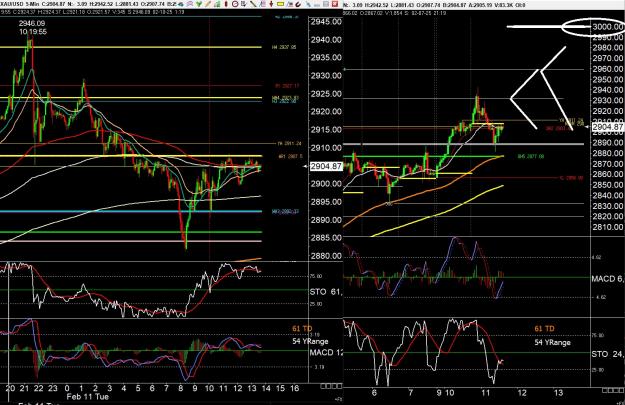
Task: Click the cursor-with-list toolbar icon
Action: click(x=244, y=4)
